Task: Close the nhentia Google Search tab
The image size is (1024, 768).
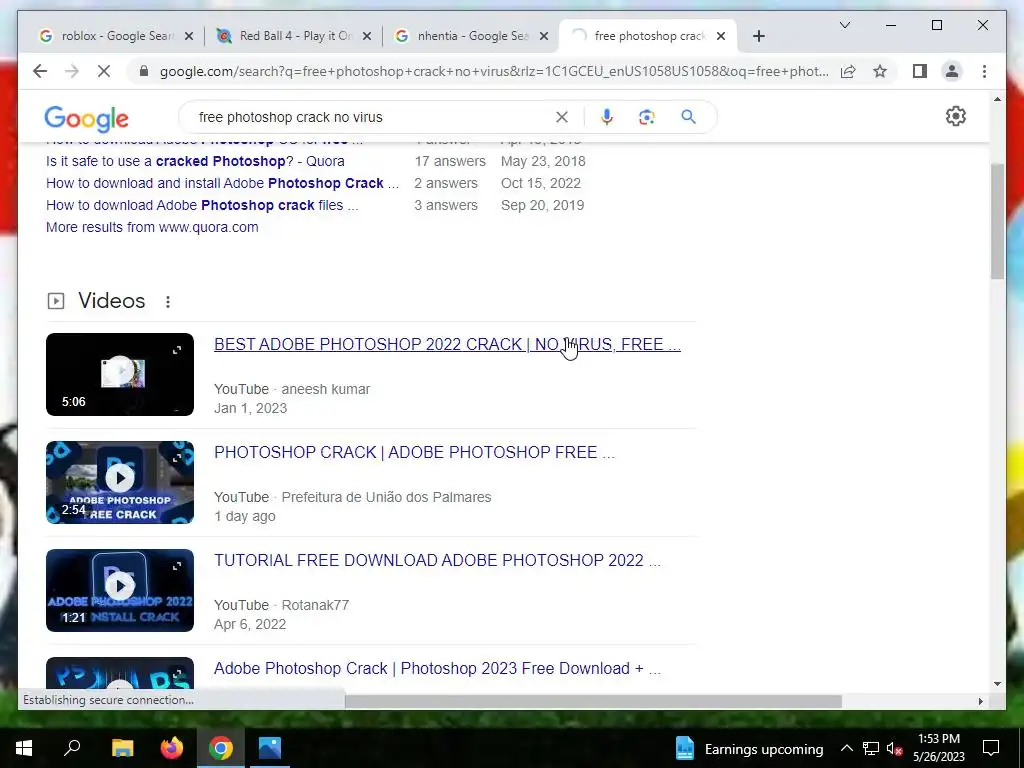Action: click(543, 36)
